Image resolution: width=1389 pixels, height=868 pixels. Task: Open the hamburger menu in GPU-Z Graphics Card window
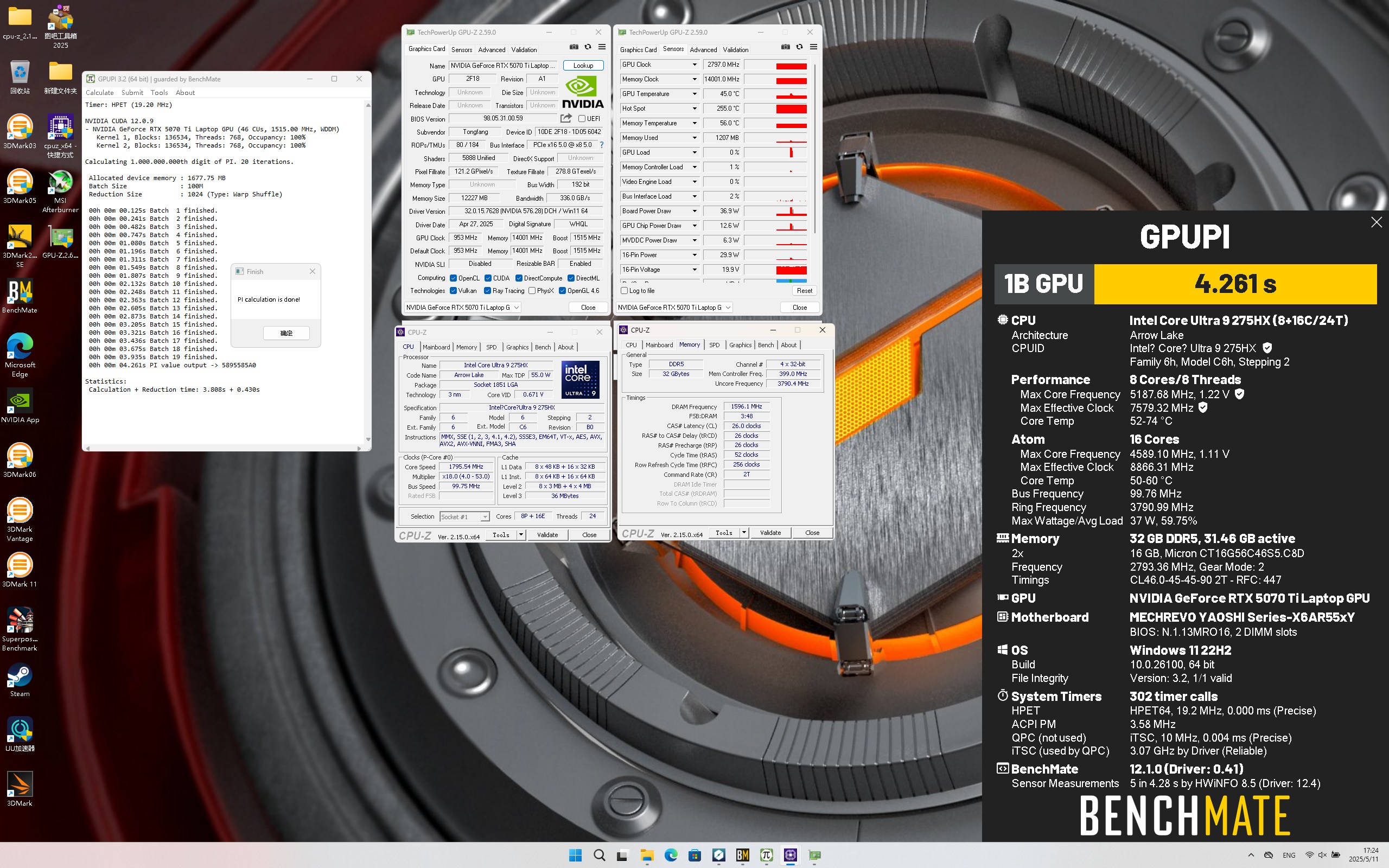[602, 47]
